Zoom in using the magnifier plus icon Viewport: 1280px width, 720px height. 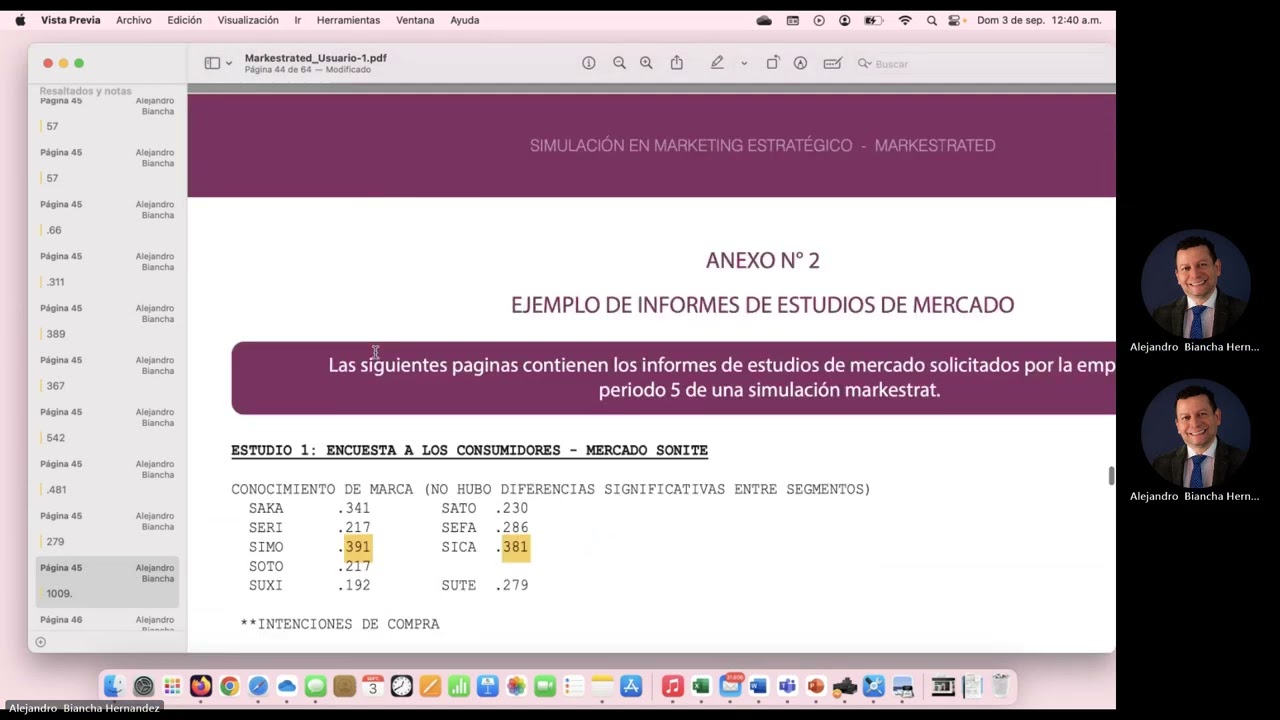click(646, 63)
